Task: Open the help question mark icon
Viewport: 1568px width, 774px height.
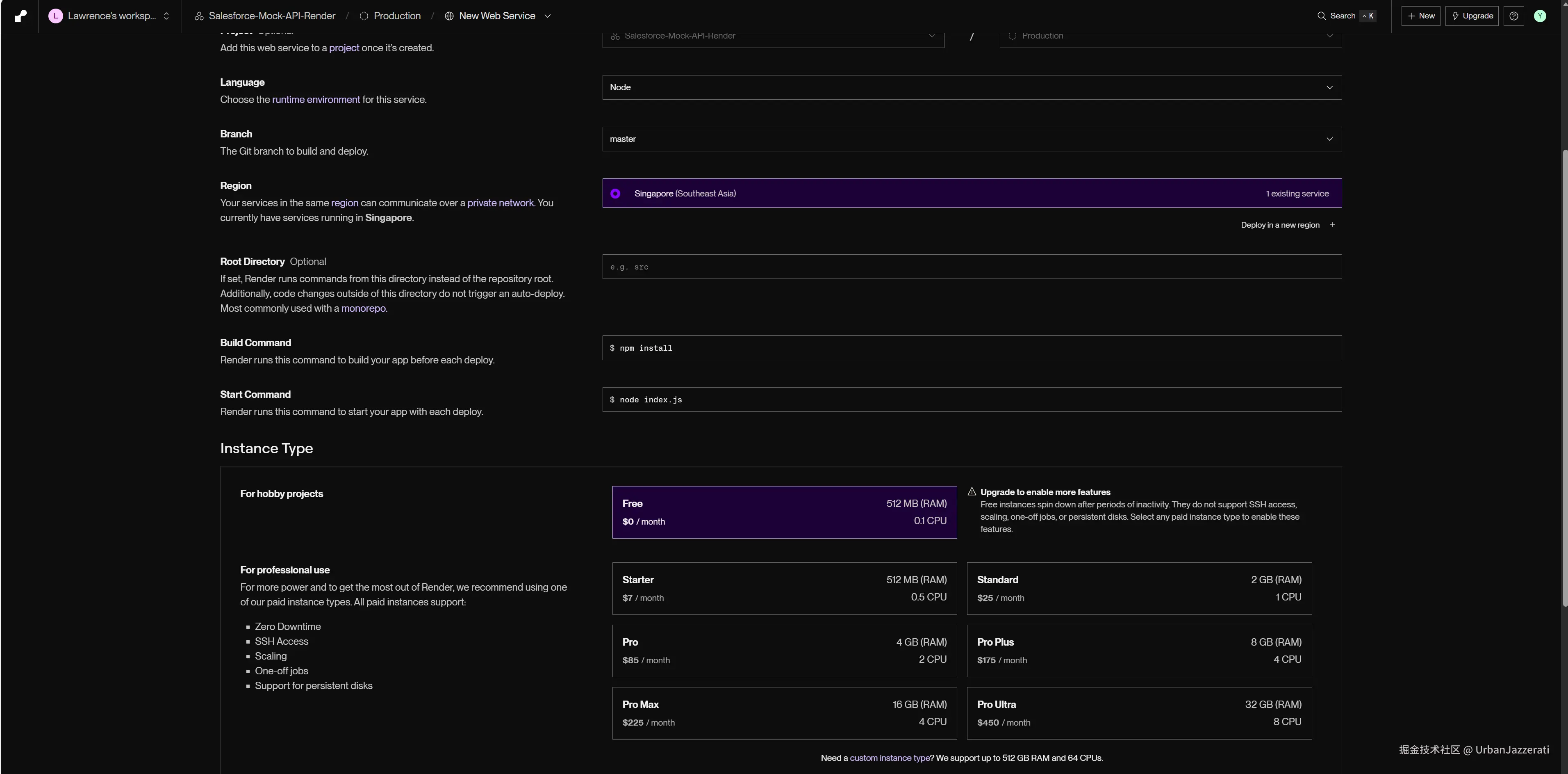Action: pos(1513,16)
